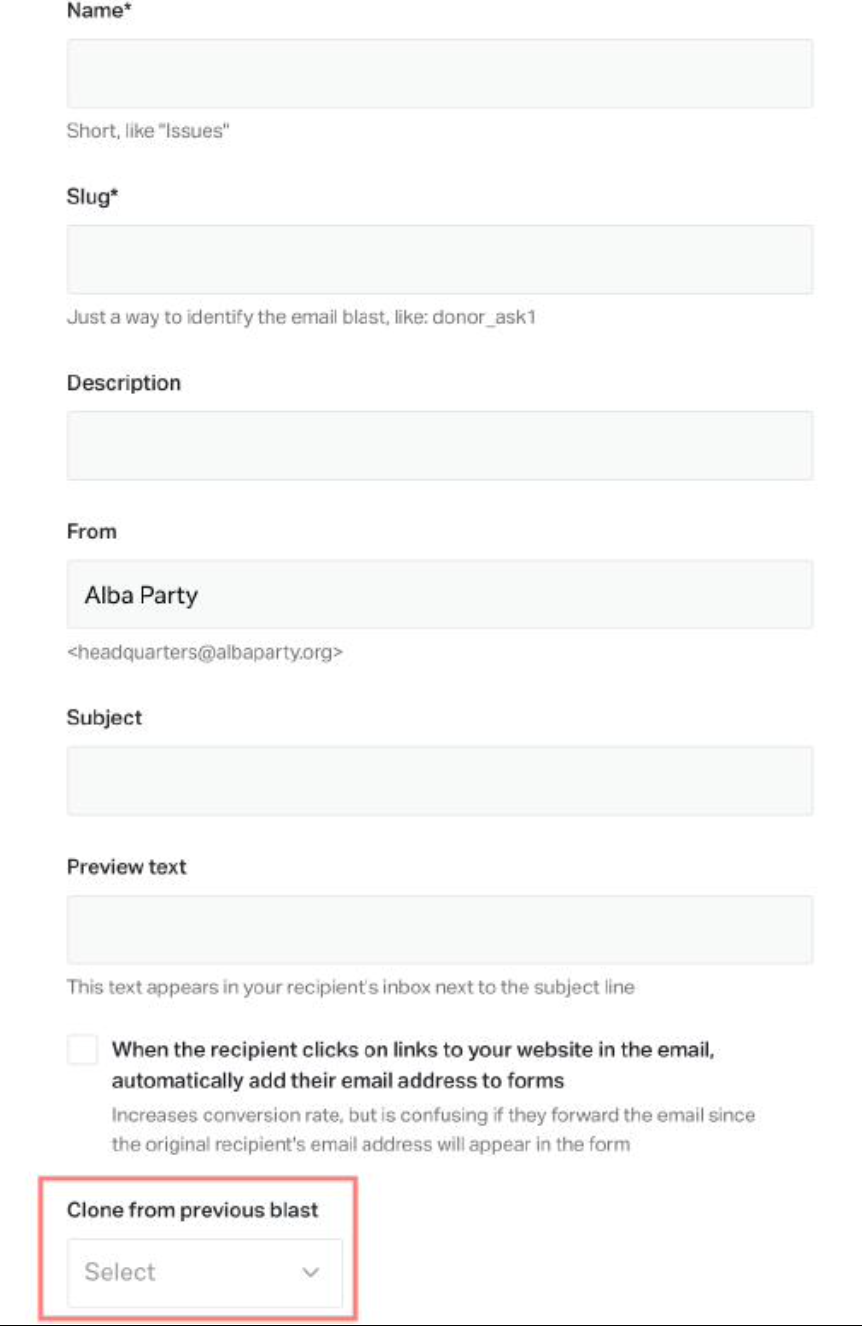Screen dimensions: 862x1326
Task: Click the From field showing Alba Party
Action: tap(439, 595)
